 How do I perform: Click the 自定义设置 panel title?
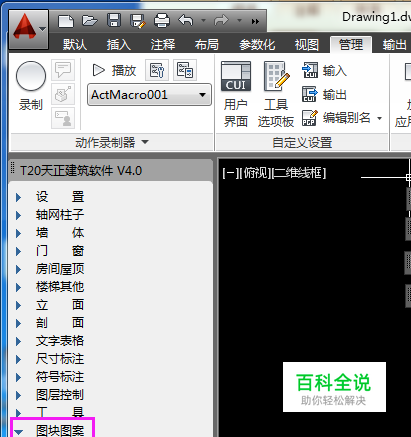[302, 143]
